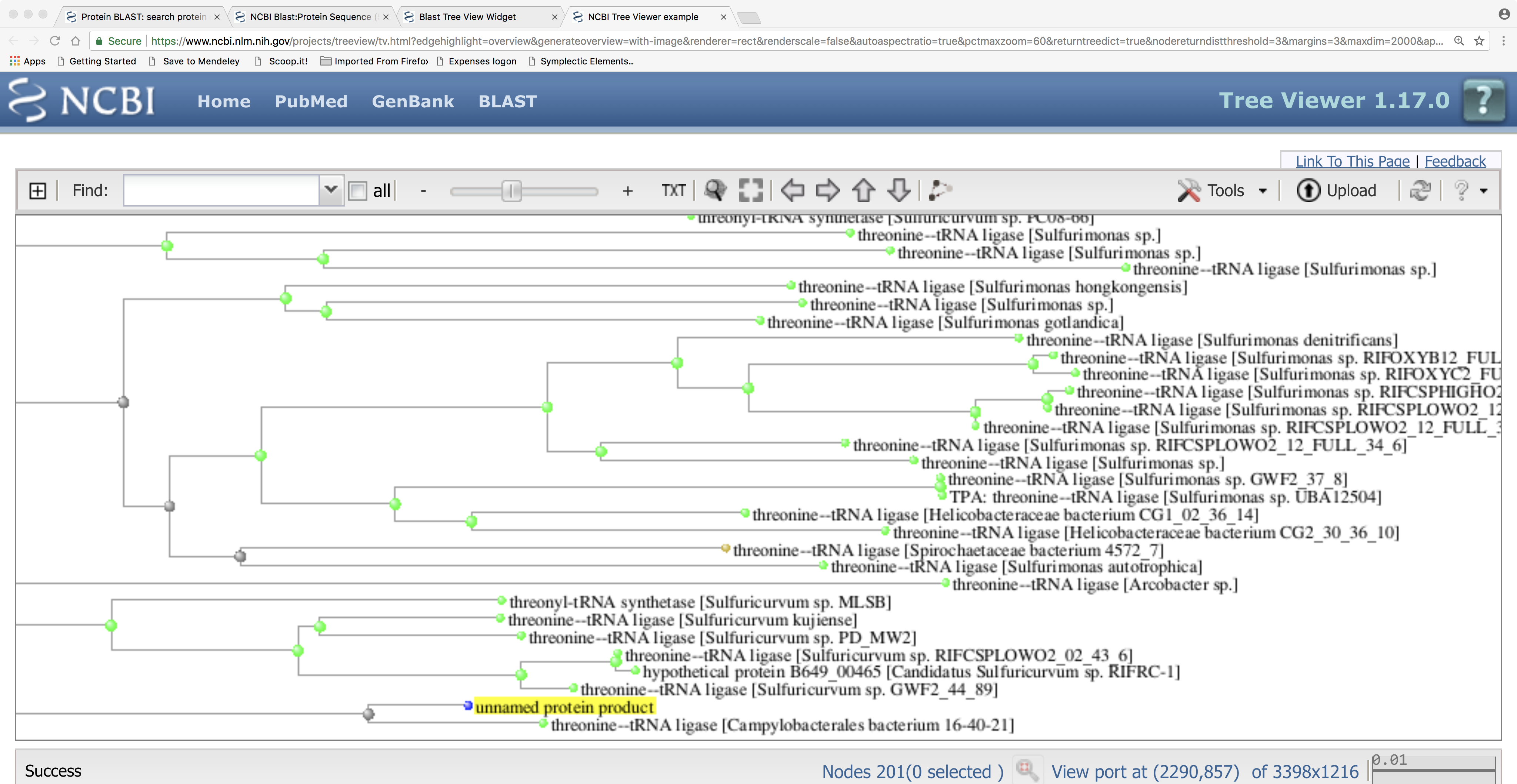Click the fit-to-screen frame icon

750,191
